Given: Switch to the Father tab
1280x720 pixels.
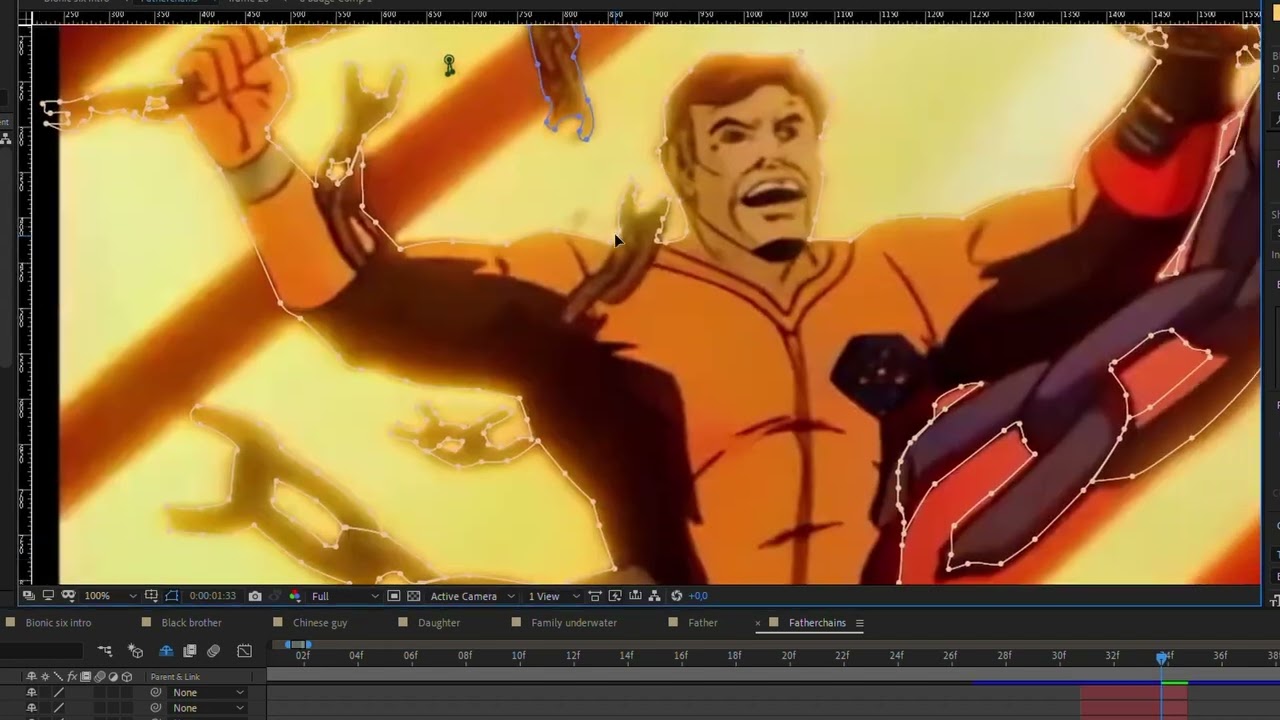Looking at the screenshot, I should pos(703,623).
